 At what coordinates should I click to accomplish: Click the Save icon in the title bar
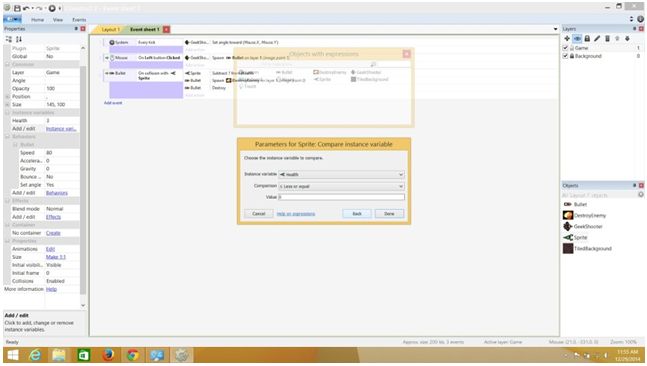17,8
